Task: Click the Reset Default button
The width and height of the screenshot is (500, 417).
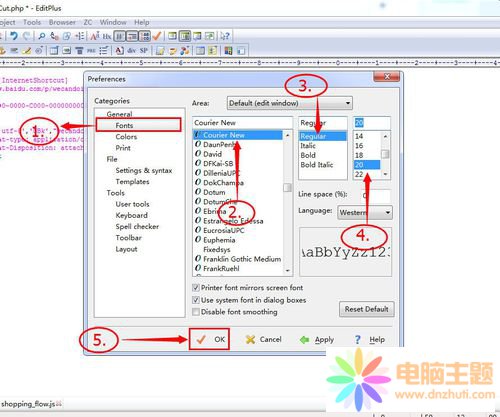Action: point(366,309)
